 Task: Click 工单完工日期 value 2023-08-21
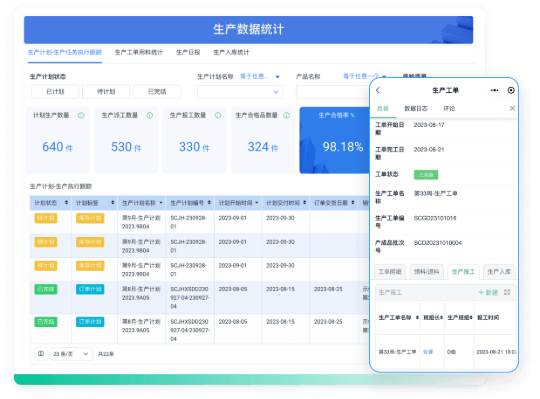(429, 149)
